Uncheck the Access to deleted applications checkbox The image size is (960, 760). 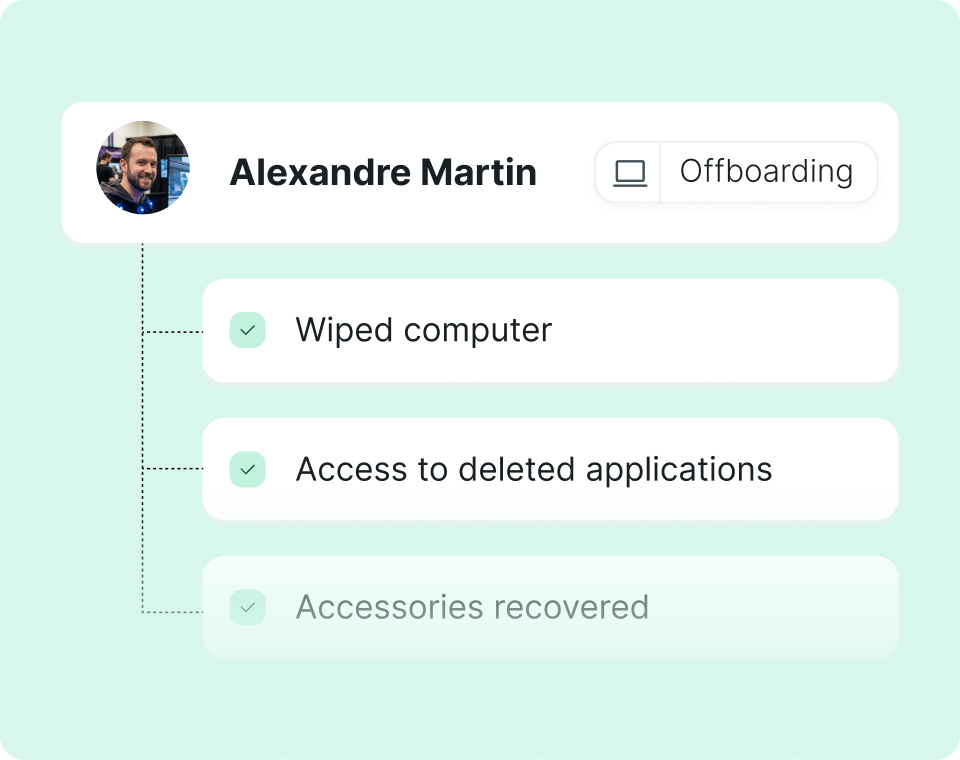click(247, 469)
